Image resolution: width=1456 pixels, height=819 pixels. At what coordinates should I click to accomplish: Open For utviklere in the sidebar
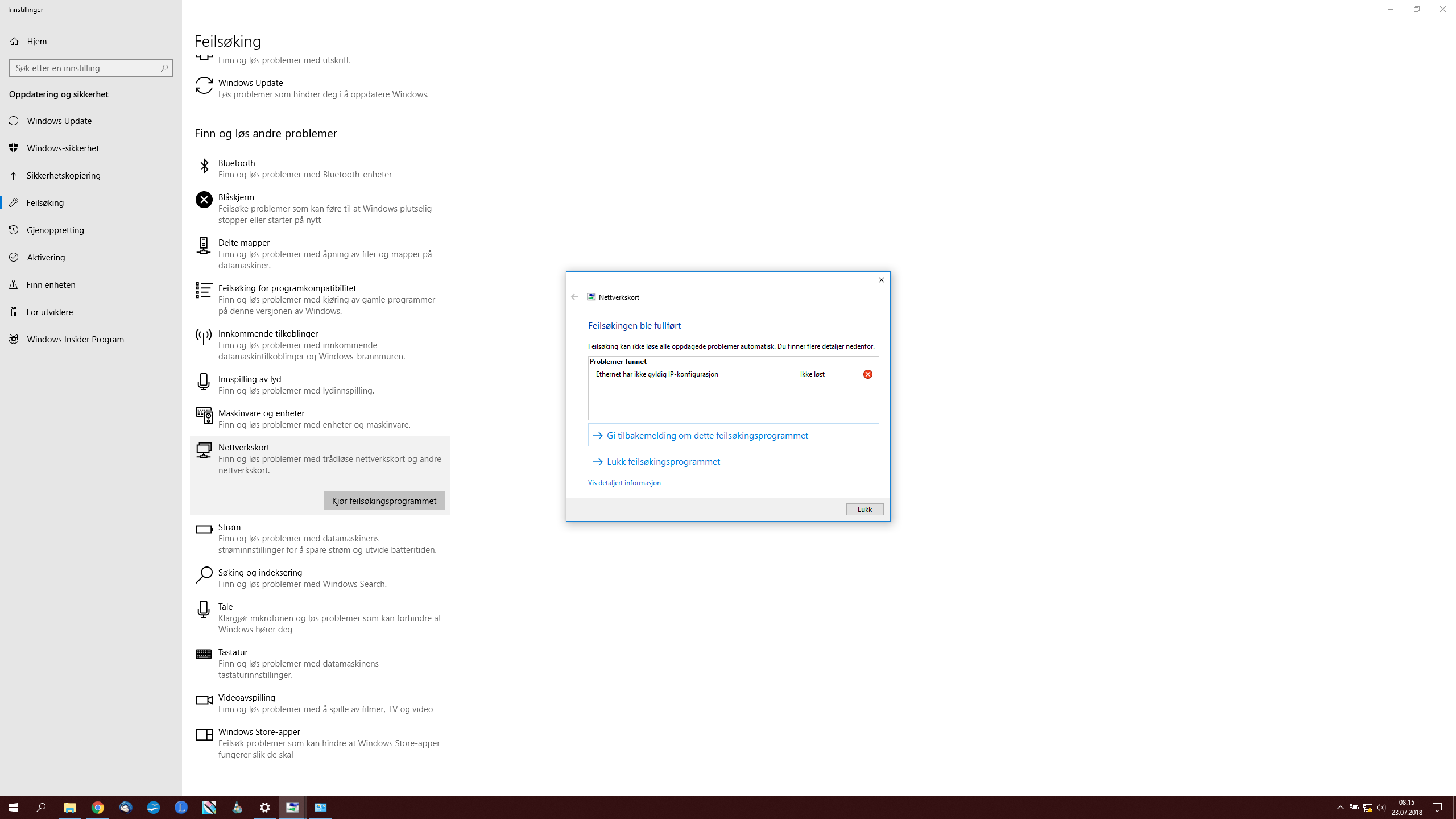click(x=91, y=312)
